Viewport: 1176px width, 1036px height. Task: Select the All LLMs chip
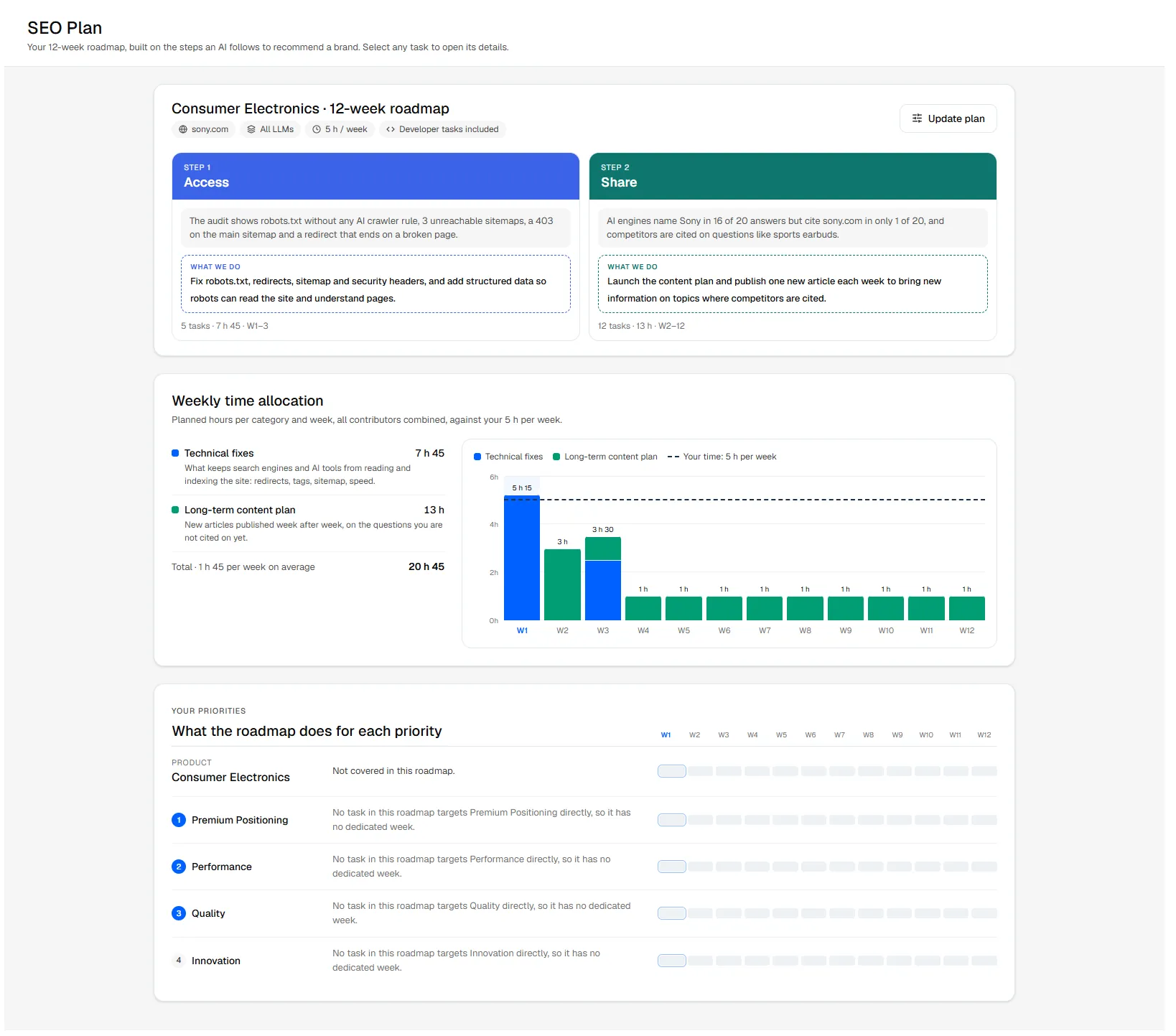(271, 129)
